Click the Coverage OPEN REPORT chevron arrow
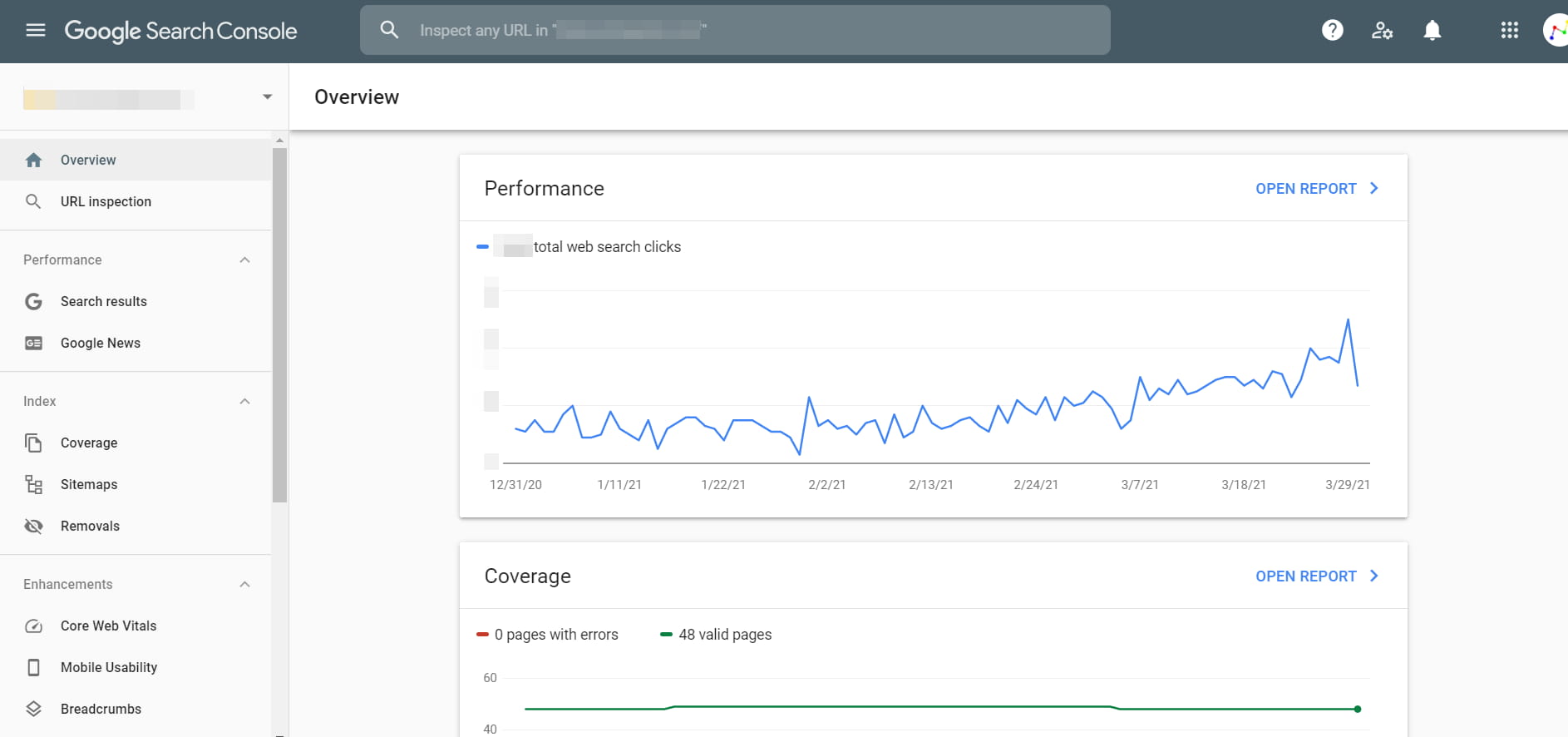 click(1373, 576)
